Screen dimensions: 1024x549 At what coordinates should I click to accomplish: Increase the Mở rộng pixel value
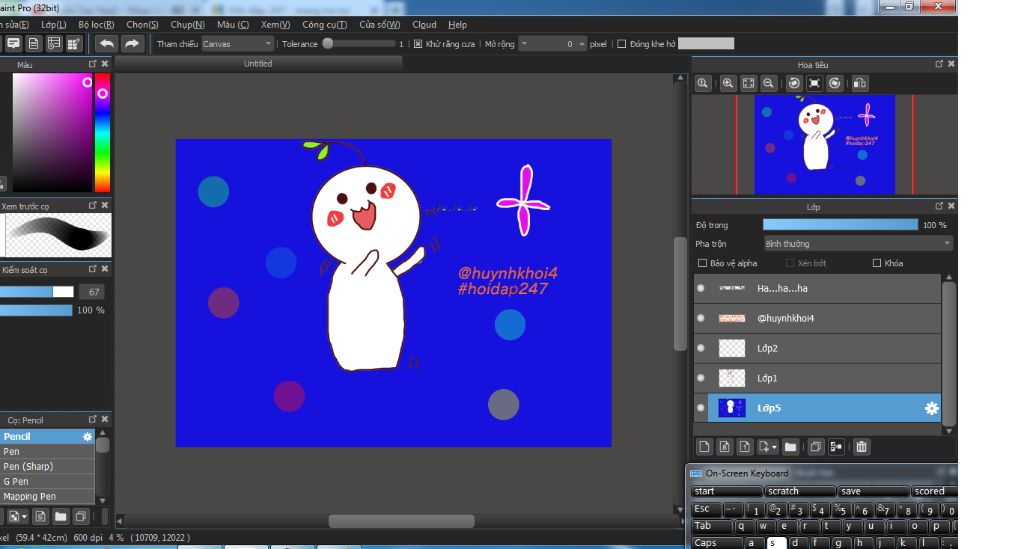[x=581, y=44]
